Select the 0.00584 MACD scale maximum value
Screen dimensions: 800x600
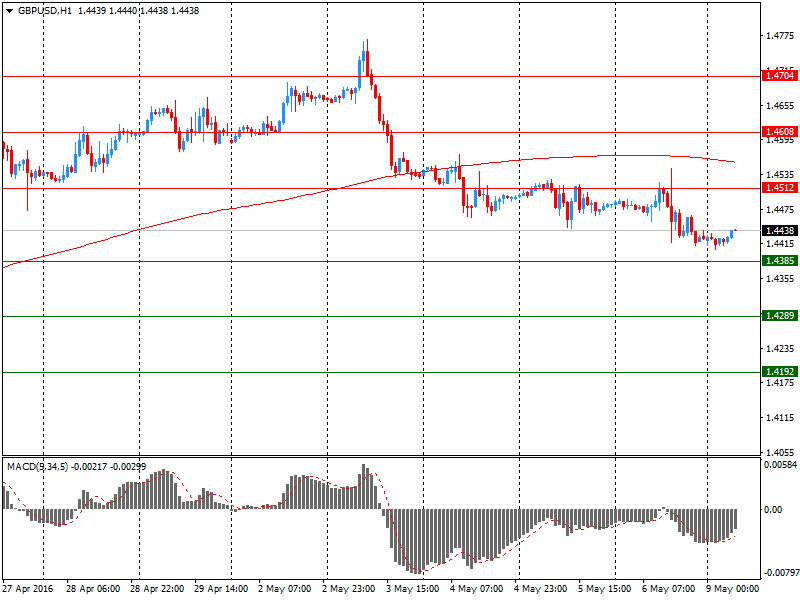coord(780,465)
